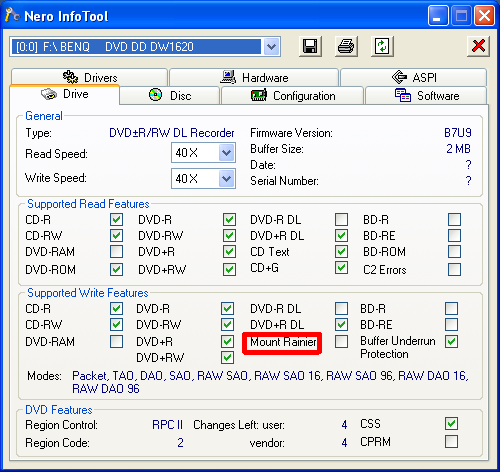Toggle DVD-RAM checkbox under Write Features
Screen dimensions: 500x472
(116, 342)
